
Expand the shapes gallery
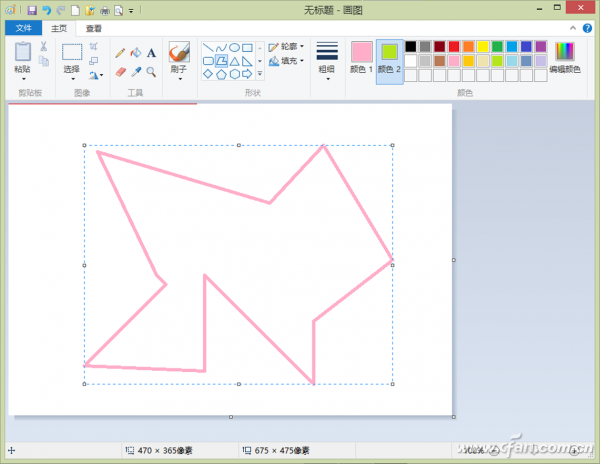click(x=260, y=73)
